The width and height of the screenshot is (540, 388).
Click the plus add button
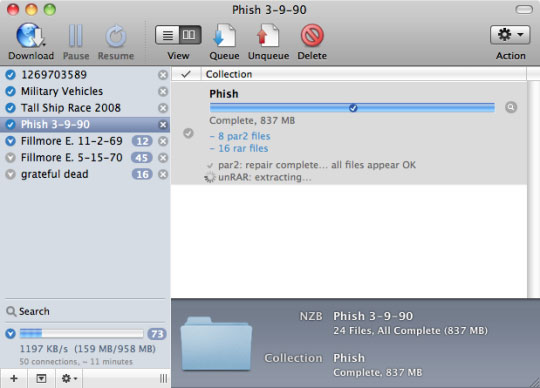click(14, 379)
